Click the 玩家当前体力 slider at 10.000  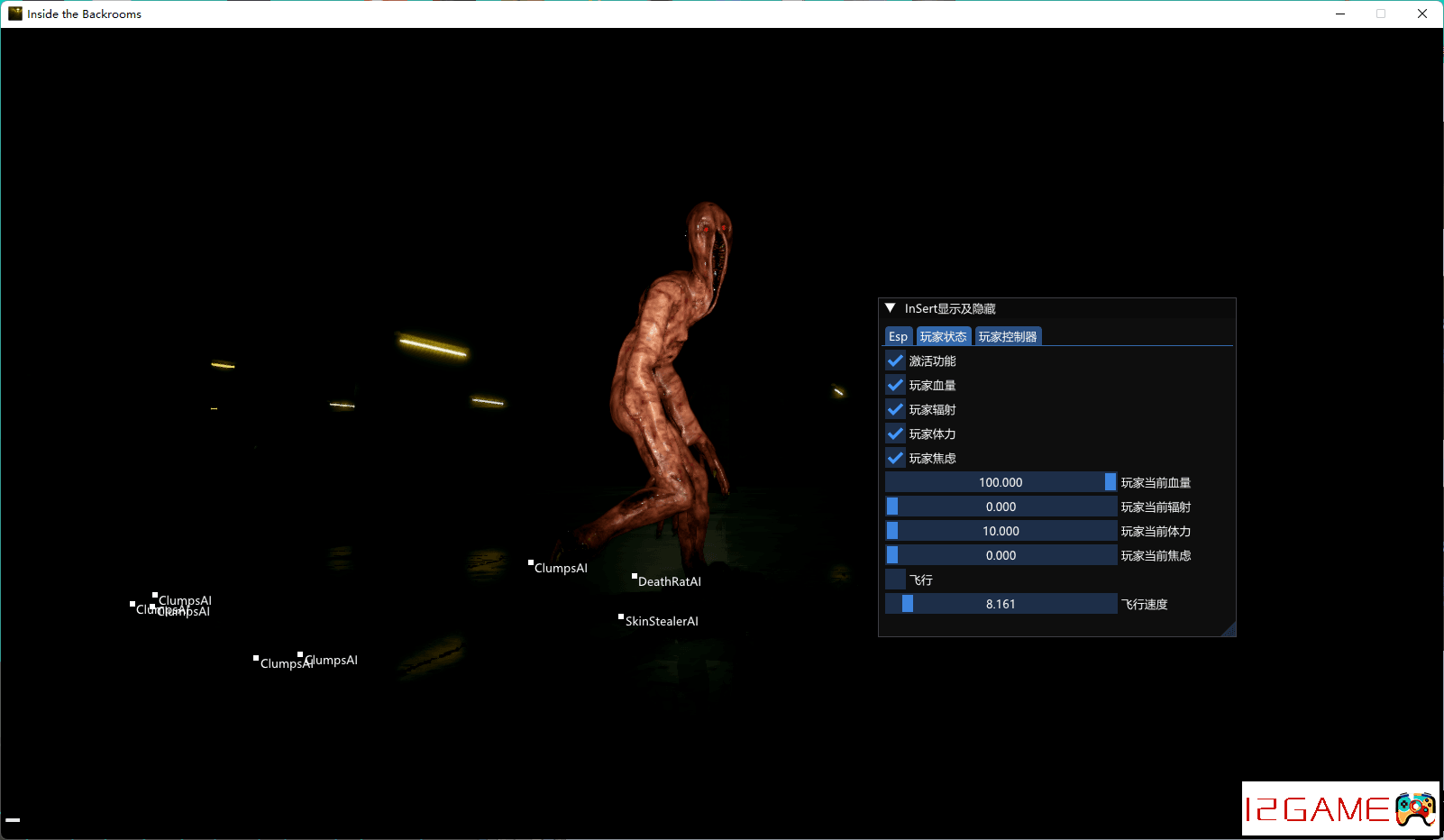click(x=1001, y=531)
